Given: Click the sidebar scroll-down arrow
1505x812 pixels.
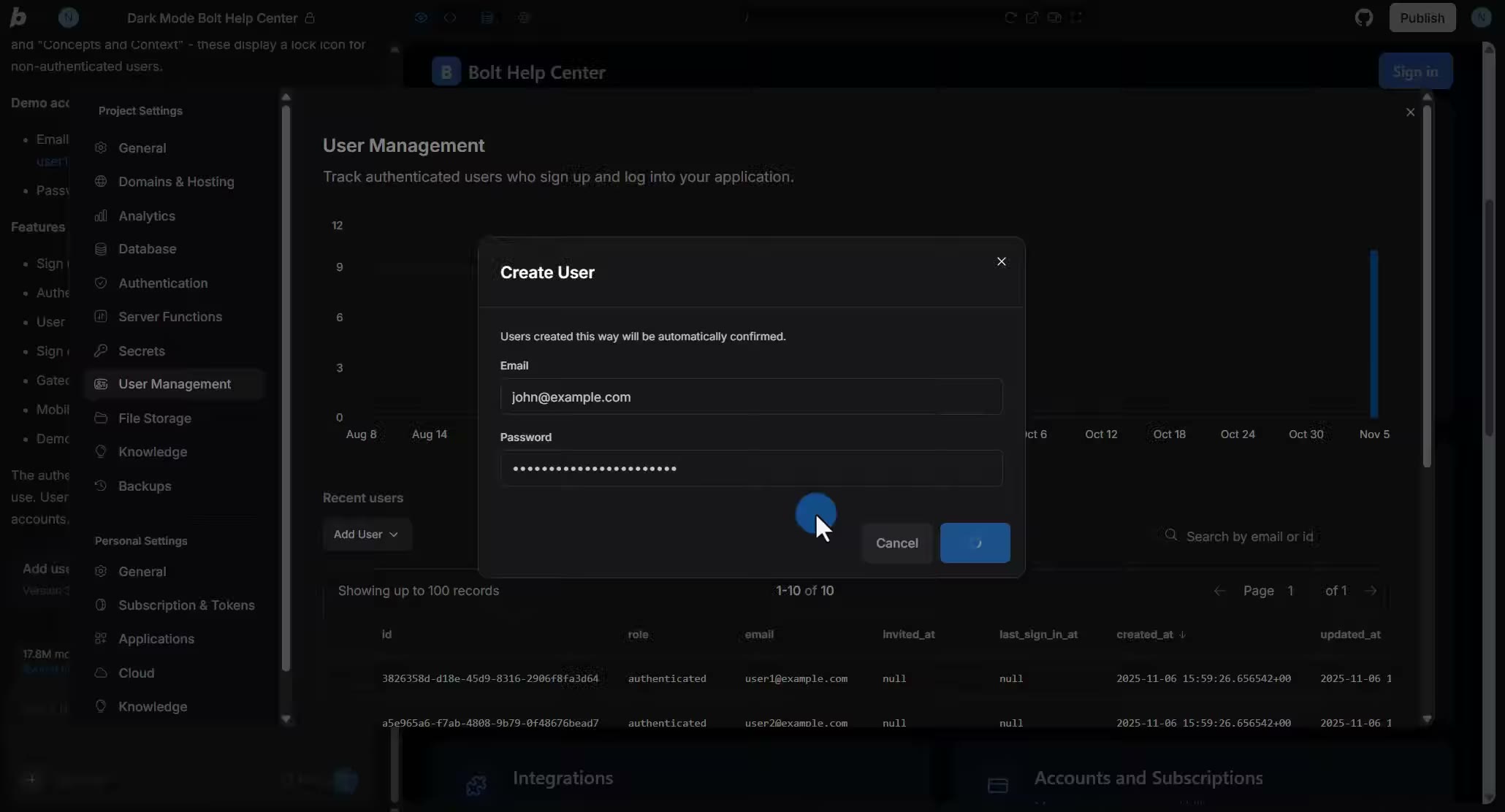Looking at the screenshot, I should 286,719.
